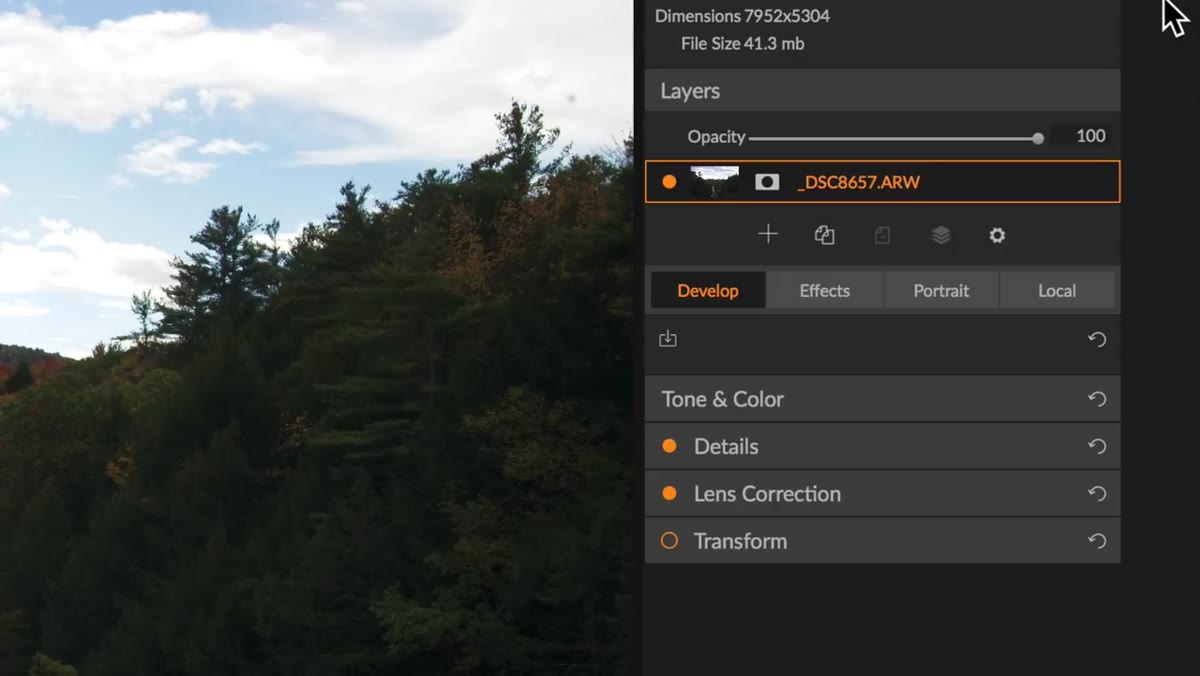The width and height of the screenshot is (1200, 676).
Task: Click the save preset icon under Develop
Action: point(668,339)
